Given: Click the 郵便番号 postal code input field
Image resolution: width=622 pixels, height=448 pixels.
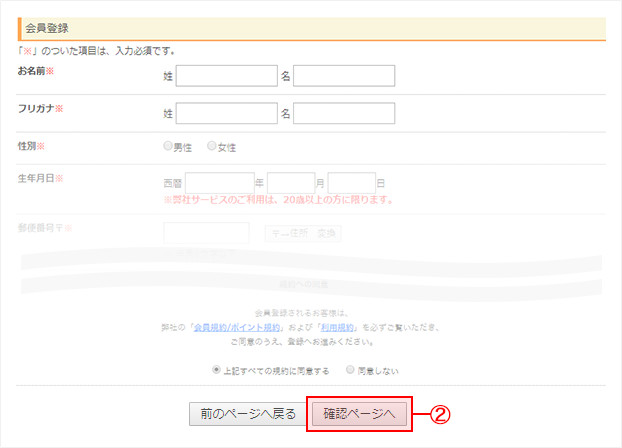Looking at the screenshot, I should coord(206,233).
